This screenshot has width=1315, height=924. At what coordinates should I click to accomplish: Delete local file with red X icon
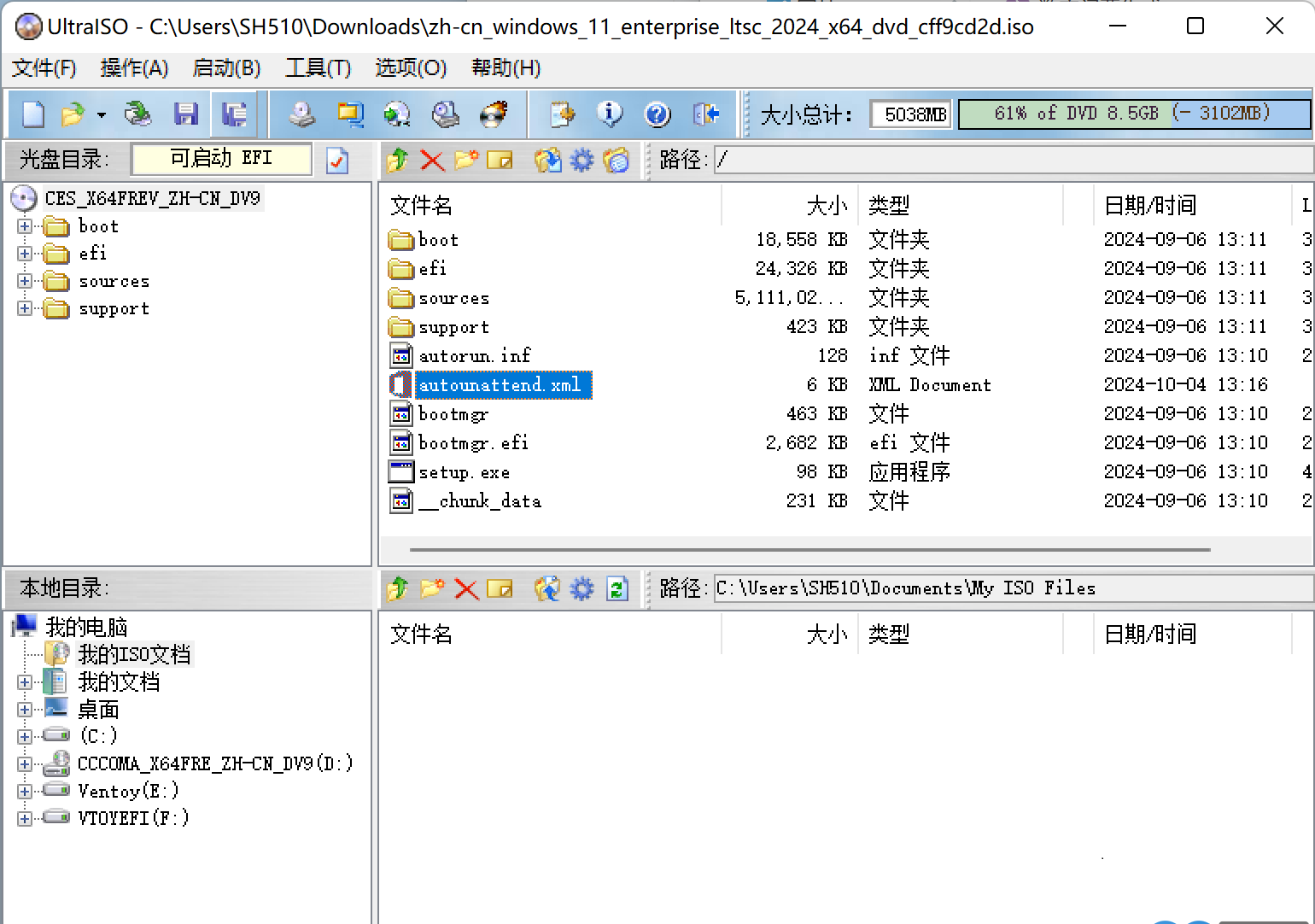(x=466, y=588)
